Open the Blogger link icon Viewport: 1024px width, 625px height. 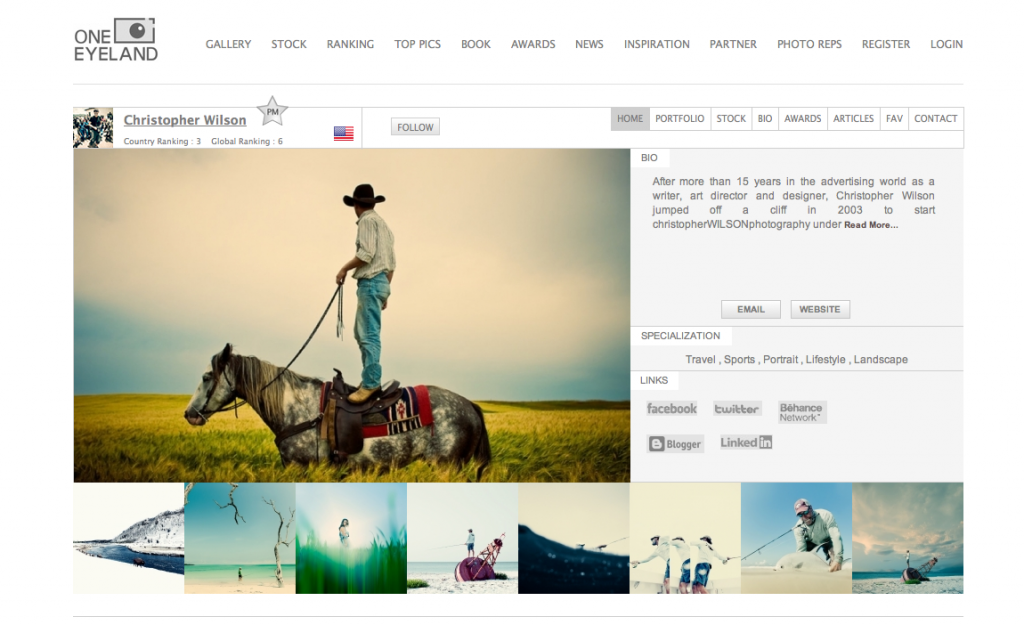pyautogui.click(x=675, y=444)
